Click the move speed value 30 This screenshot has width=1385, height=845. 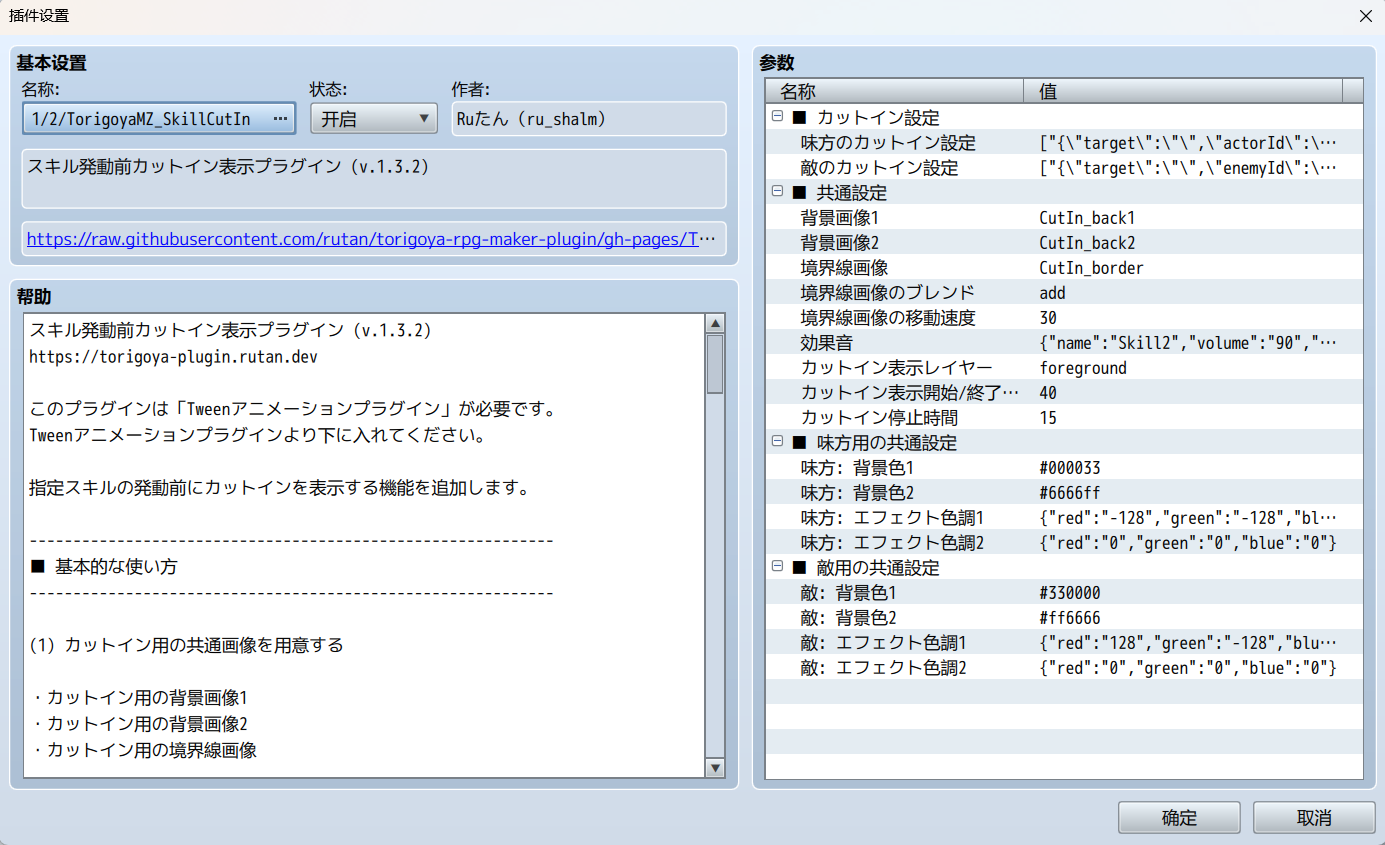[1048, 317]
